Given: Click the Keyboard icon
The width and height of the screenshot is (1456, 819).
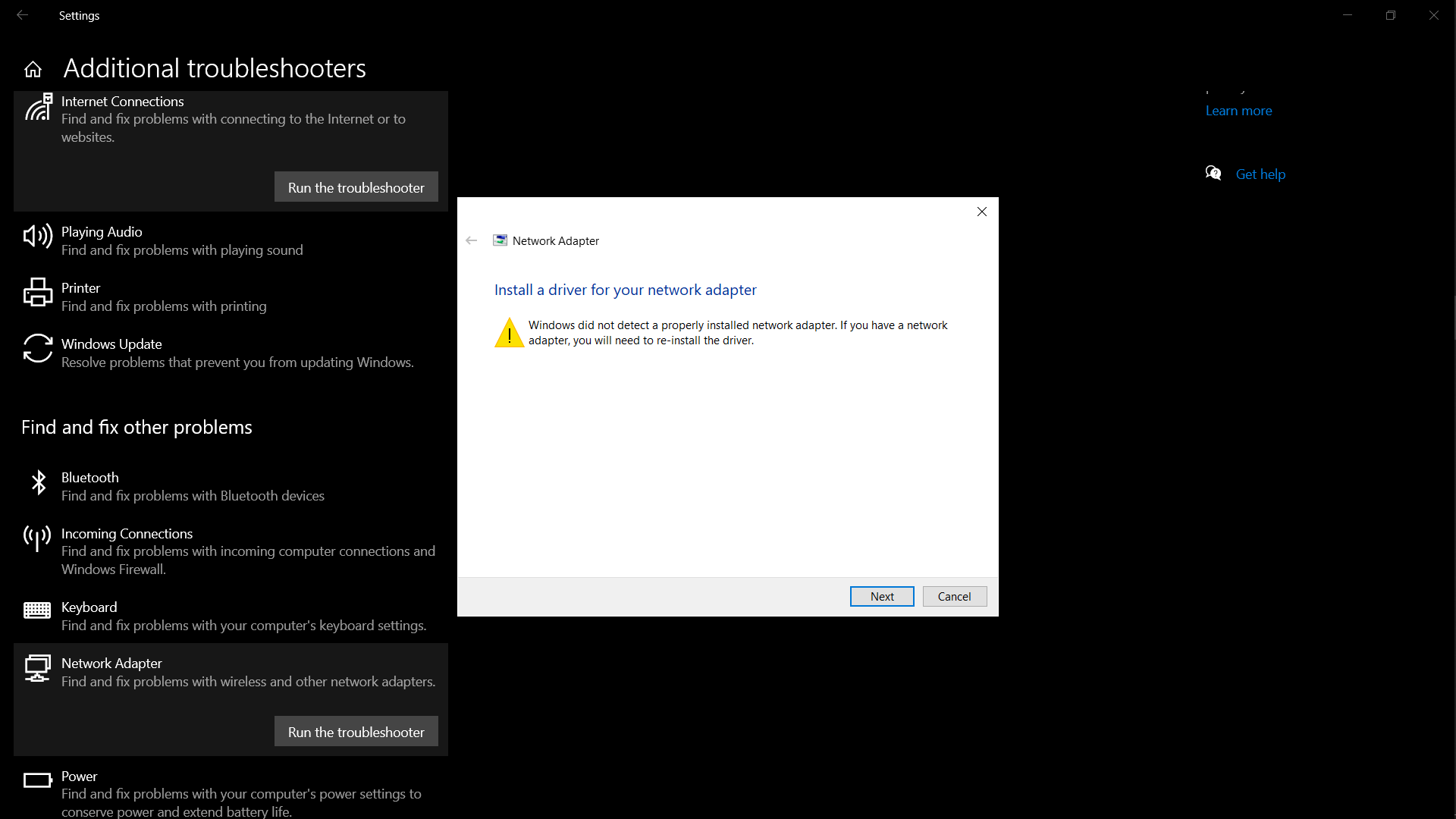Looking at the screenshot, I should click(x=37, y=610).
